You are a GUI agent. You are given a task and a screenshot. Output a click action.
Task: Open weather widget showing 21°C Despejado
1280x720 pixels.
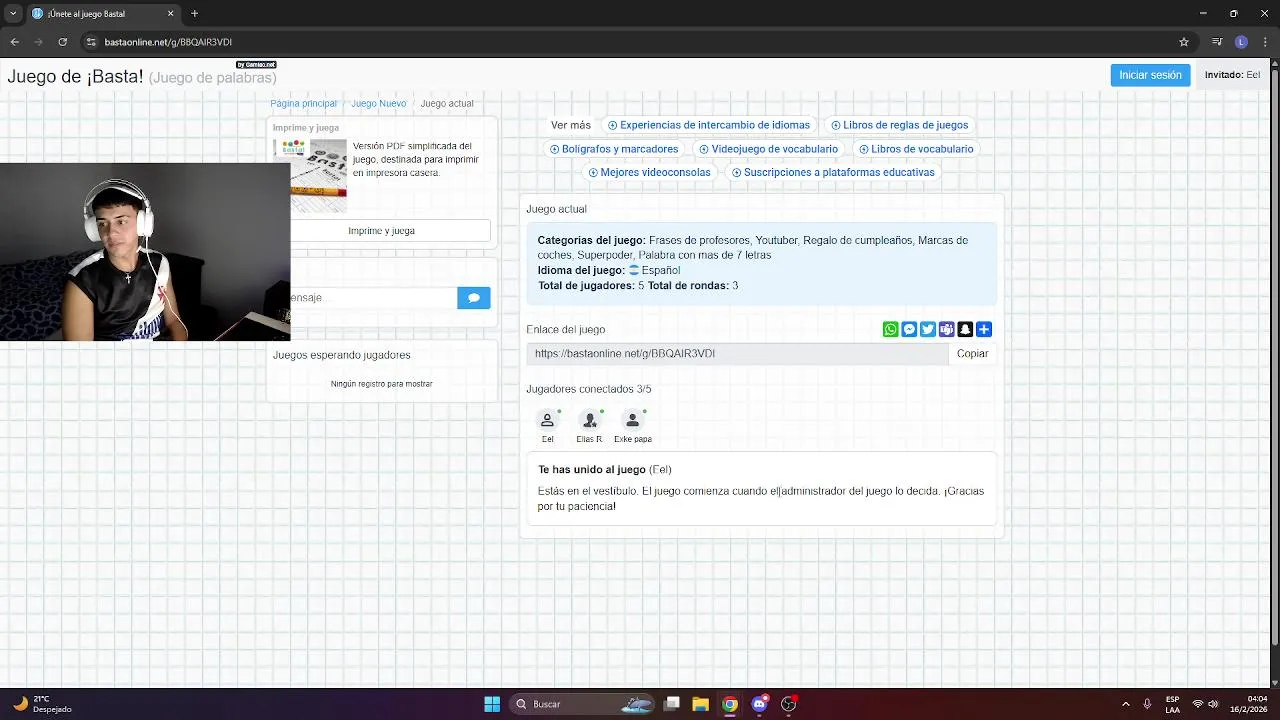click(x=44, y=704)
